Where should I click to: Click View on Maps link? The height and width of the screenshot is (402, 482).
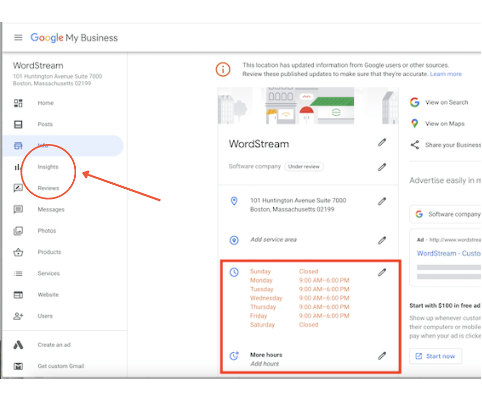click(x=445, y=124)
